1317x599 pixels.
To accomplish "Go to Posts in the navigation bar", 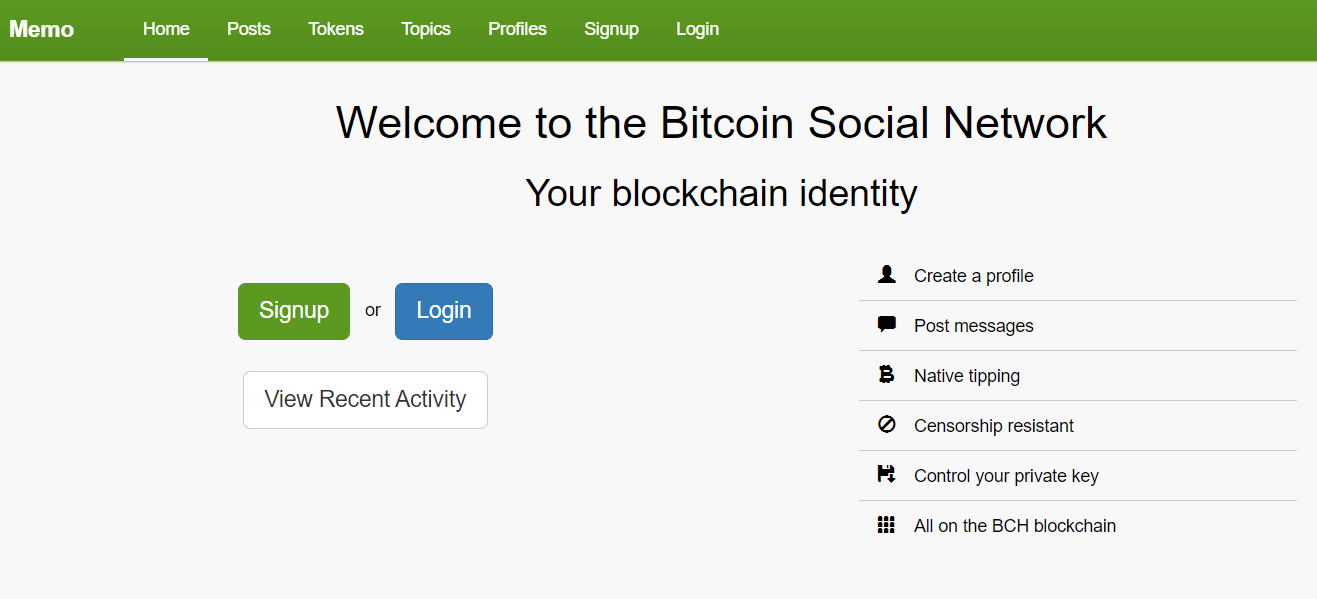I will [249, 29].
